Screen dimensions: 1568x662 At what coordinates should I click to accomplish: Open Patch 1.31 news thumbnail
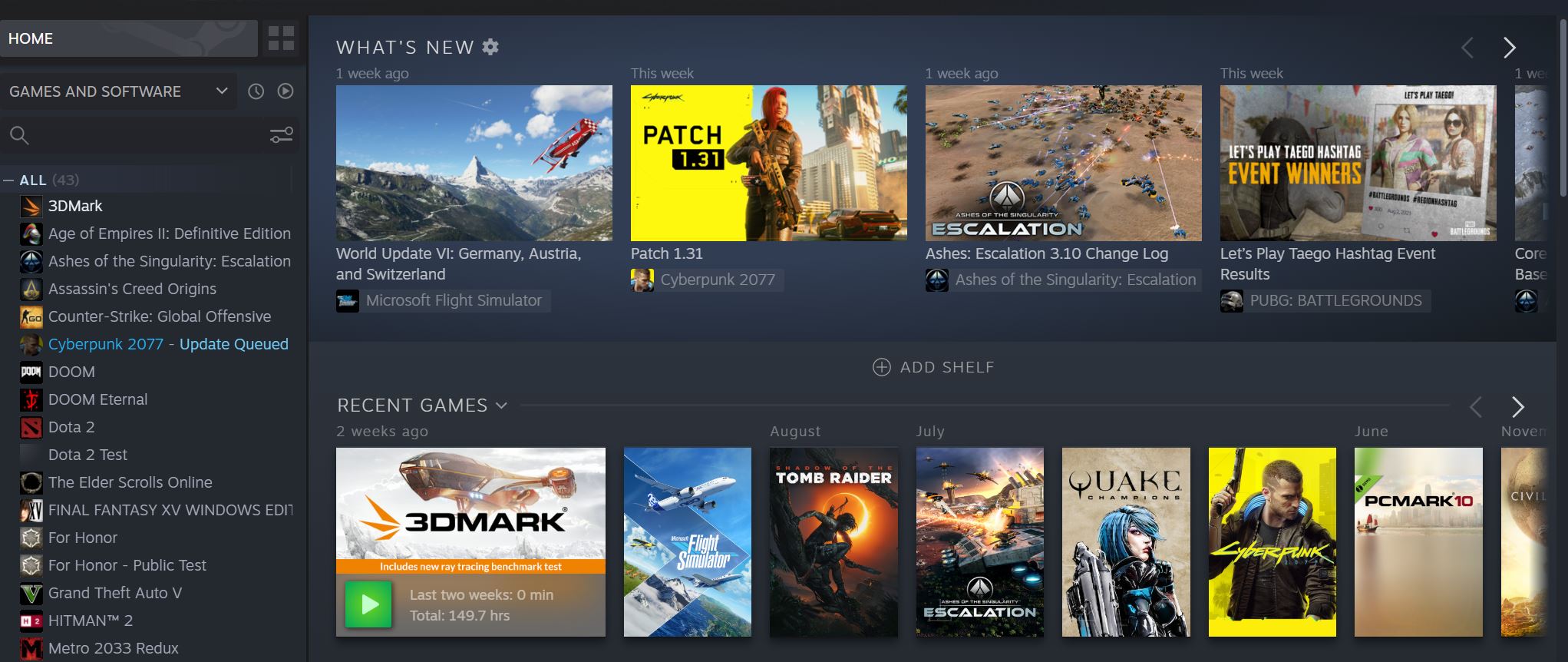coord(769,163)
